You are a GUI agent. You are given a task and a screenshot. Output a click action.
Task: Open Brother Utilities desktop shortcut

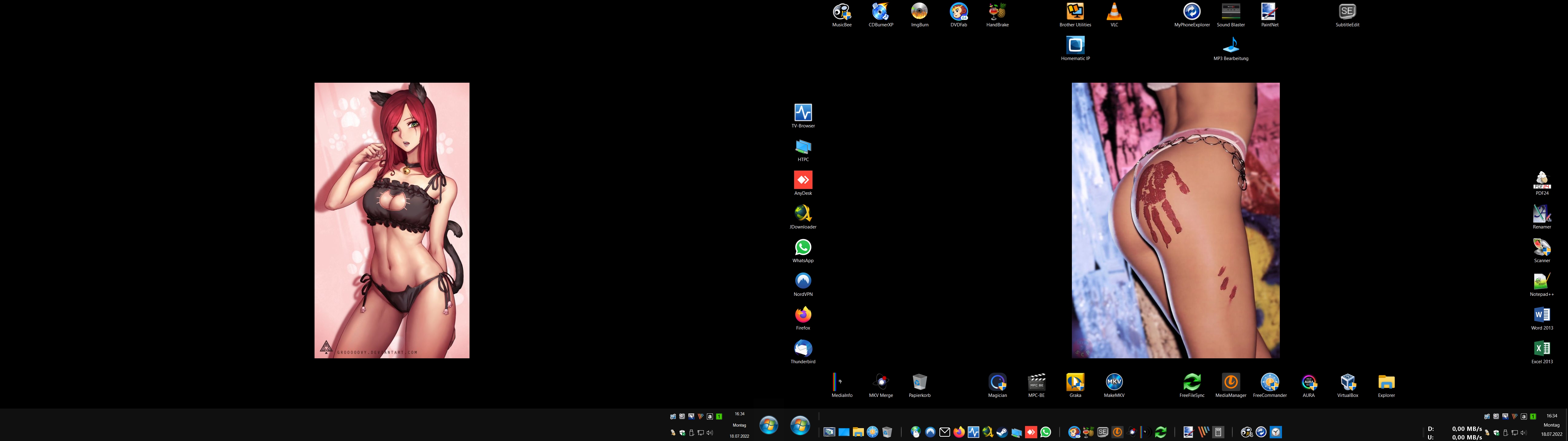pos(1076,15)
